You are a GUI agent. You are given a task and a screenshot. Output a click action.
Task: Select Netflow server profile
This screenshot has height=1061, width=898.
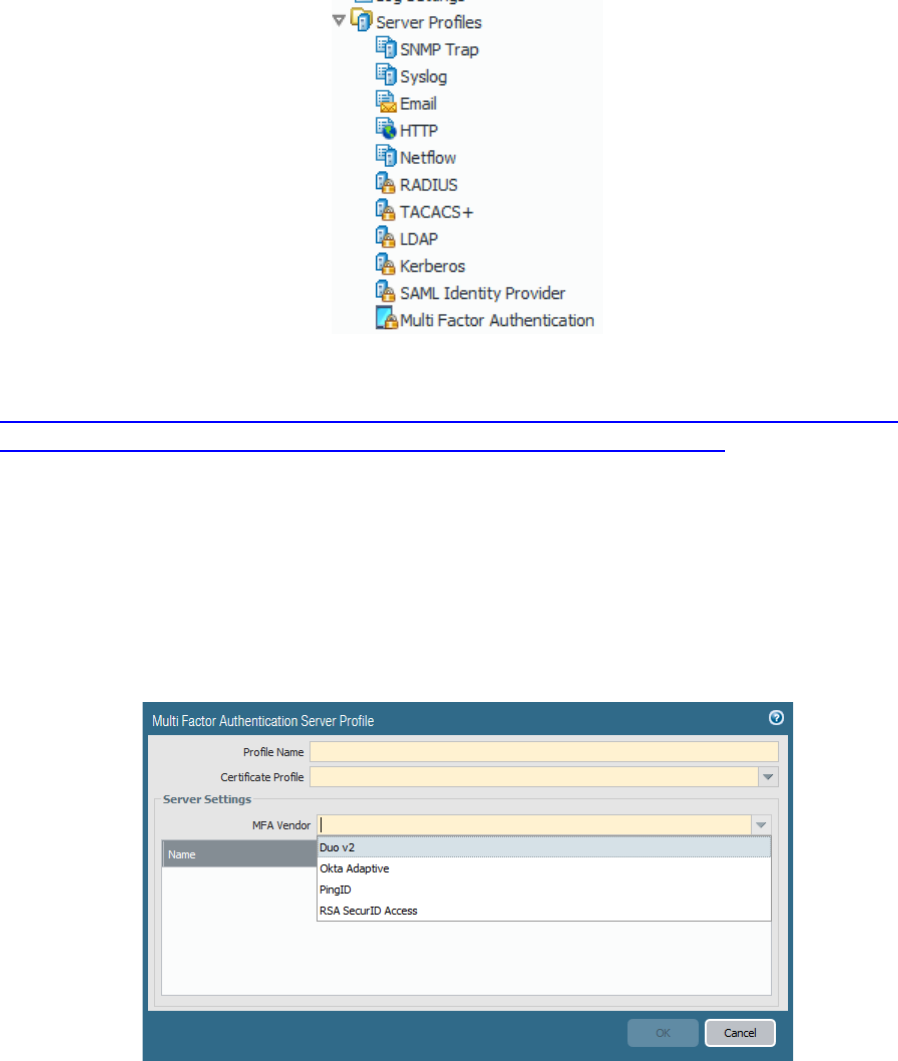428,158
